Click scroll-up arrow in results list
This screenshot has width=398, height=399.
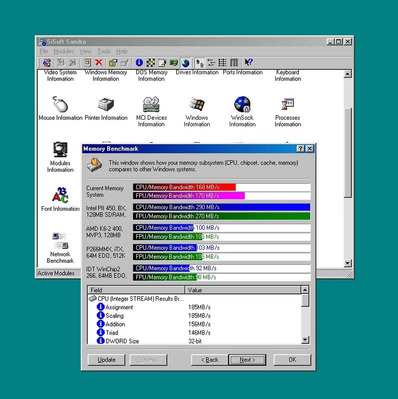(x=305, y=290)
